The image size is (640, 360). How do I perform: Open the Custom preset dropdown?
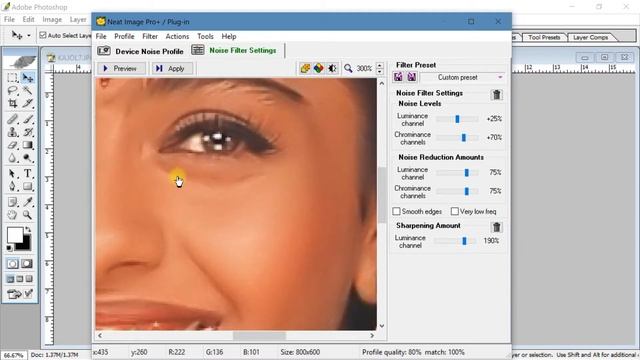[x=462, y=77]
